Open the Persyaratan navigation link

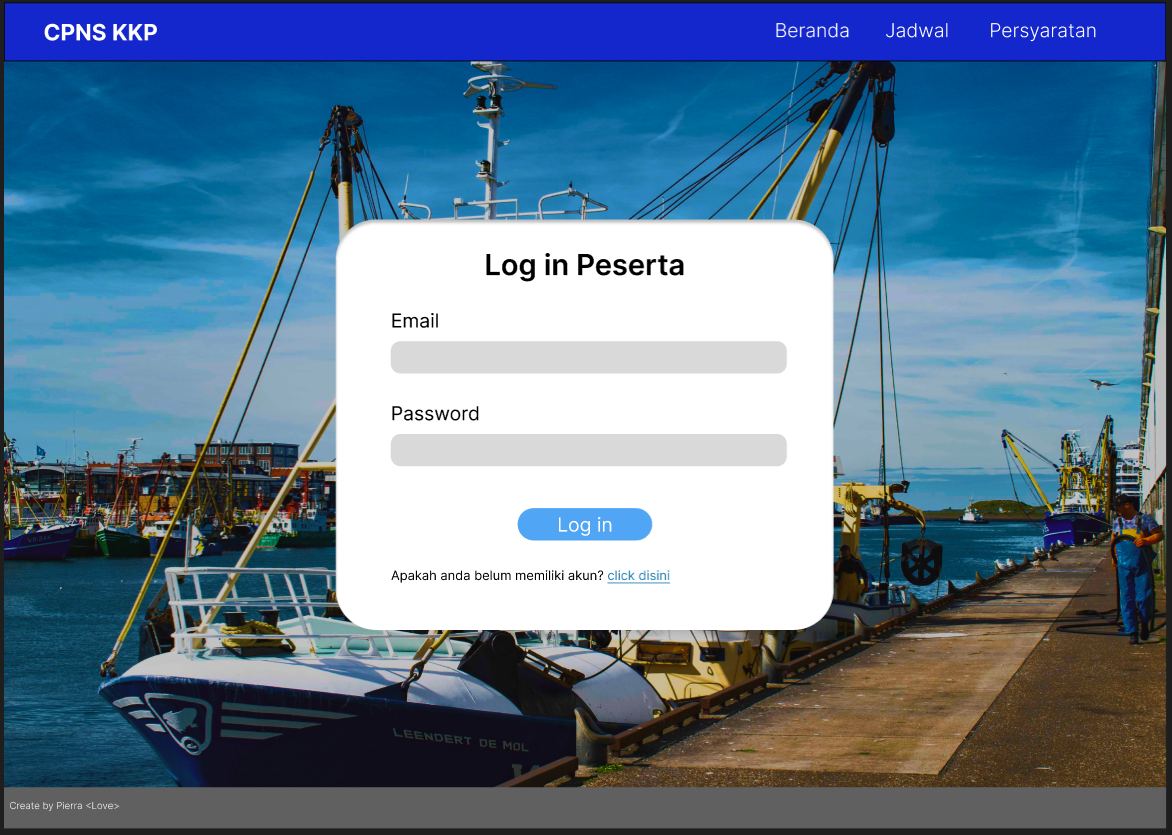[x=1043, y=31]
